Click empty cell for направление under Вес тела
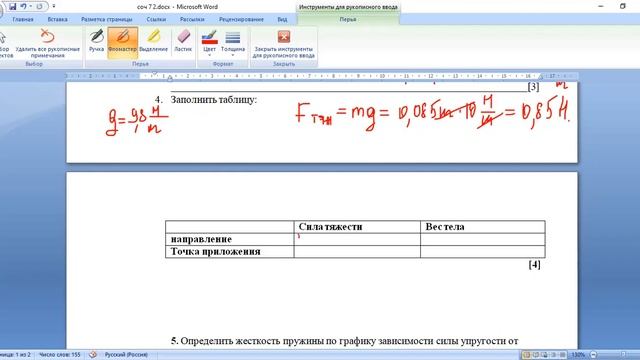 (482, 239)
